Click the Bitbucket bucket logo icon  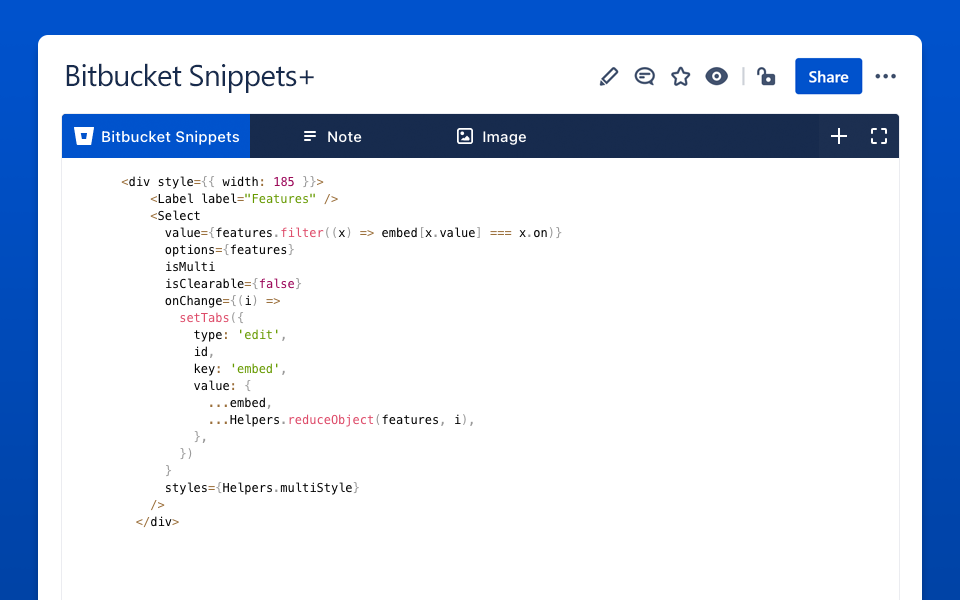pyautogui.click(x=84, y=136)
